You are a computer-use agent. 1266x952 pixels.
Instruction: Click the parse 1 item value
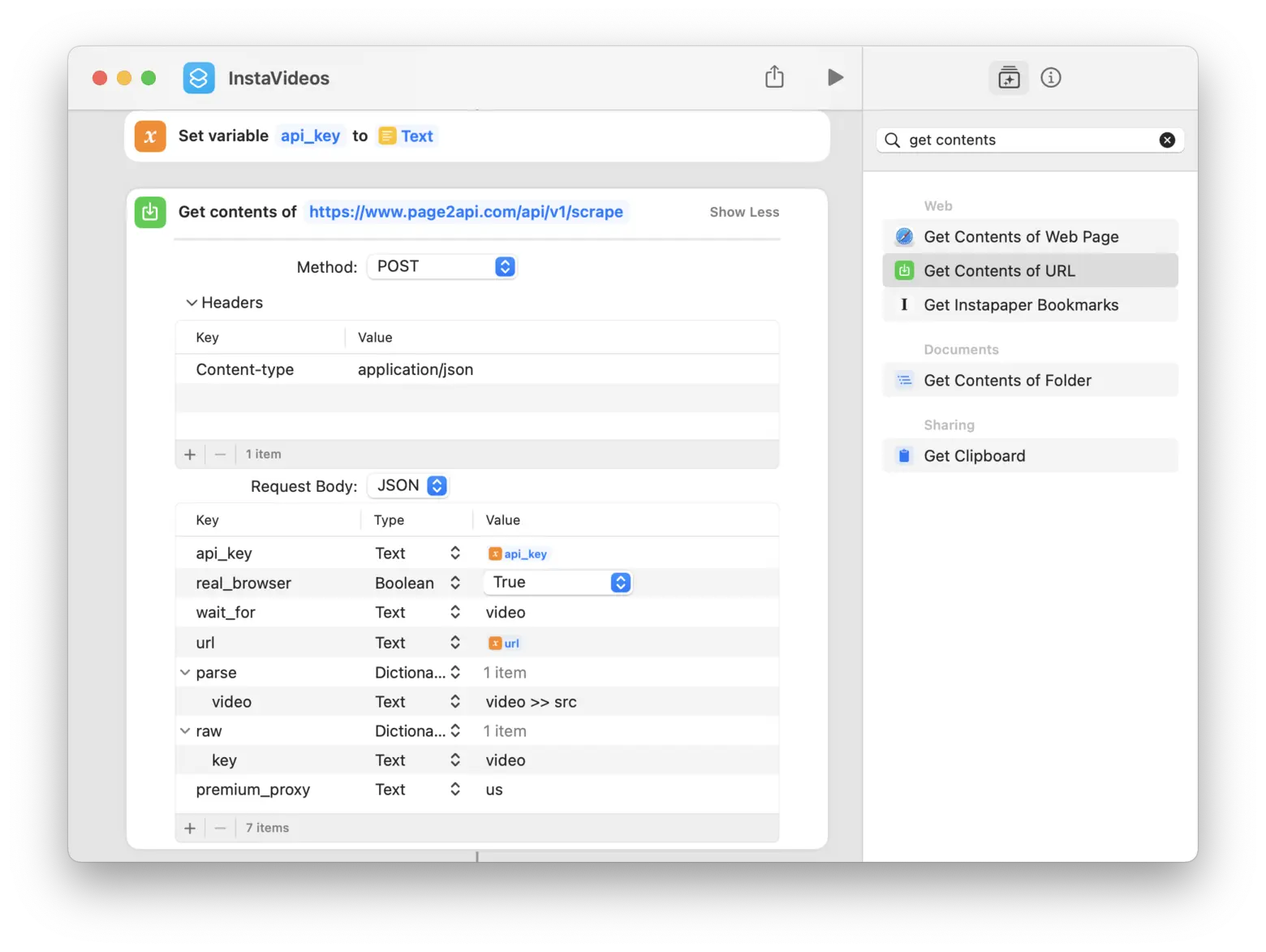[x=505, y=672]
